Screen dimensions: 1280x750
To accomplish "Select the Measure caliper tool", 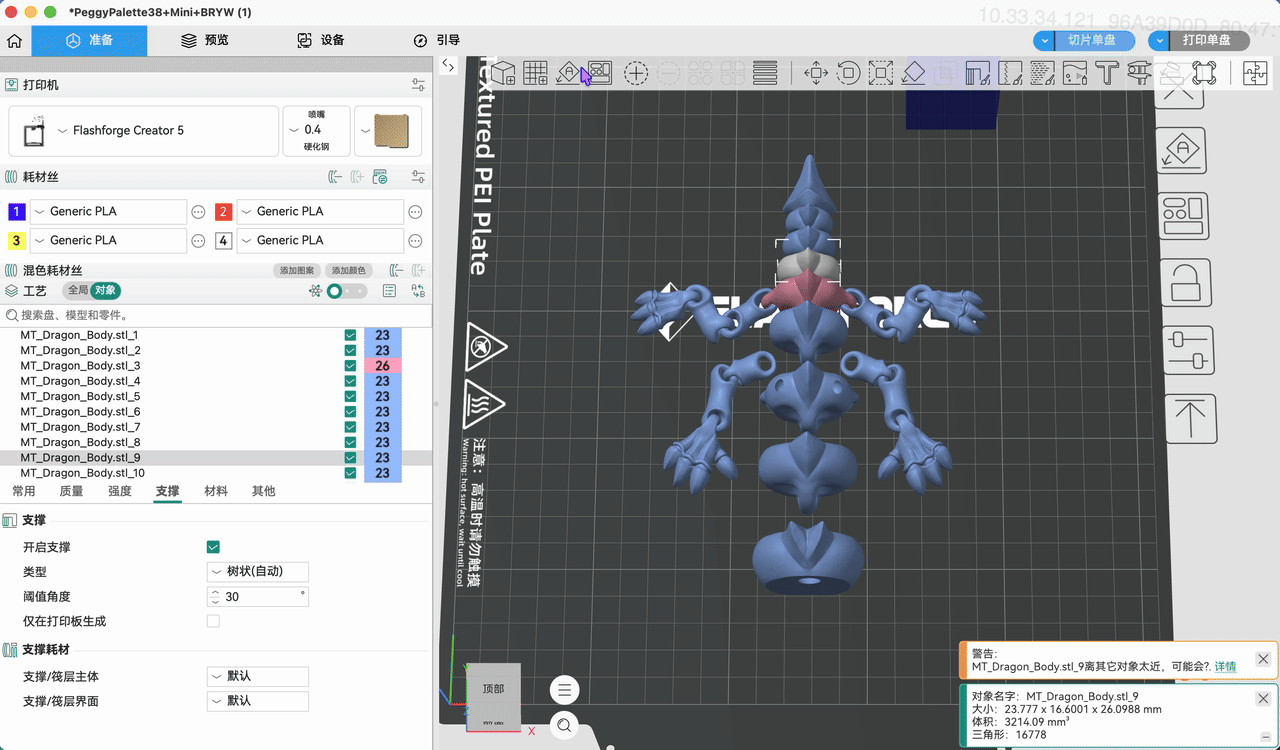I will coord(1139,73).
